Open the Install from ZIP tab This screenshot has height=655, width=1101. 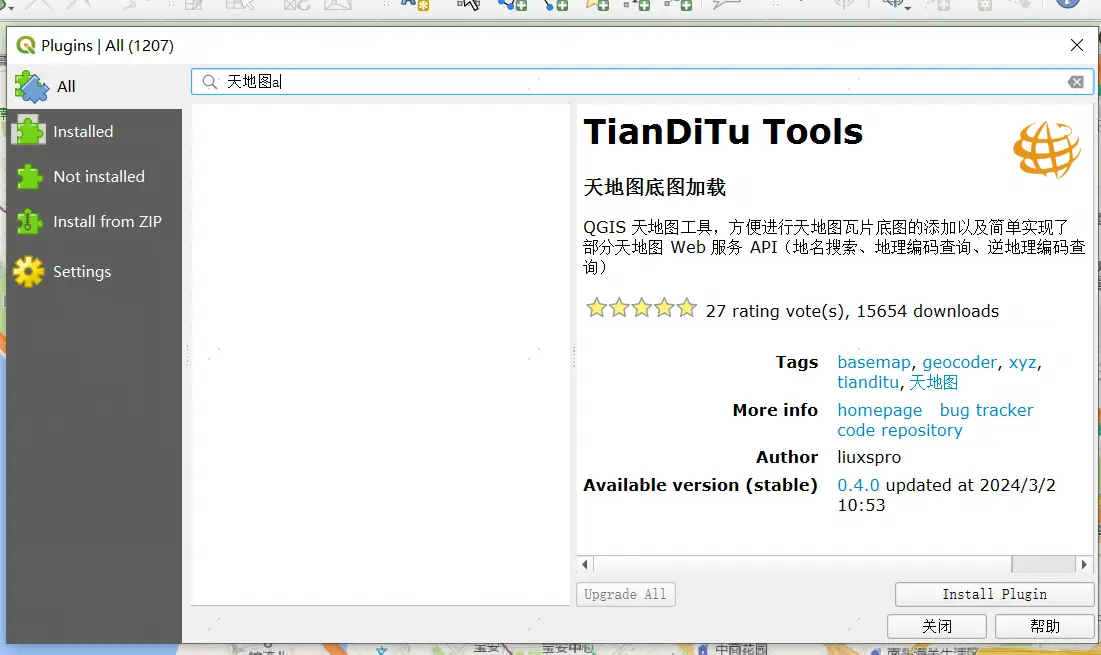click(x=95, y=221)
